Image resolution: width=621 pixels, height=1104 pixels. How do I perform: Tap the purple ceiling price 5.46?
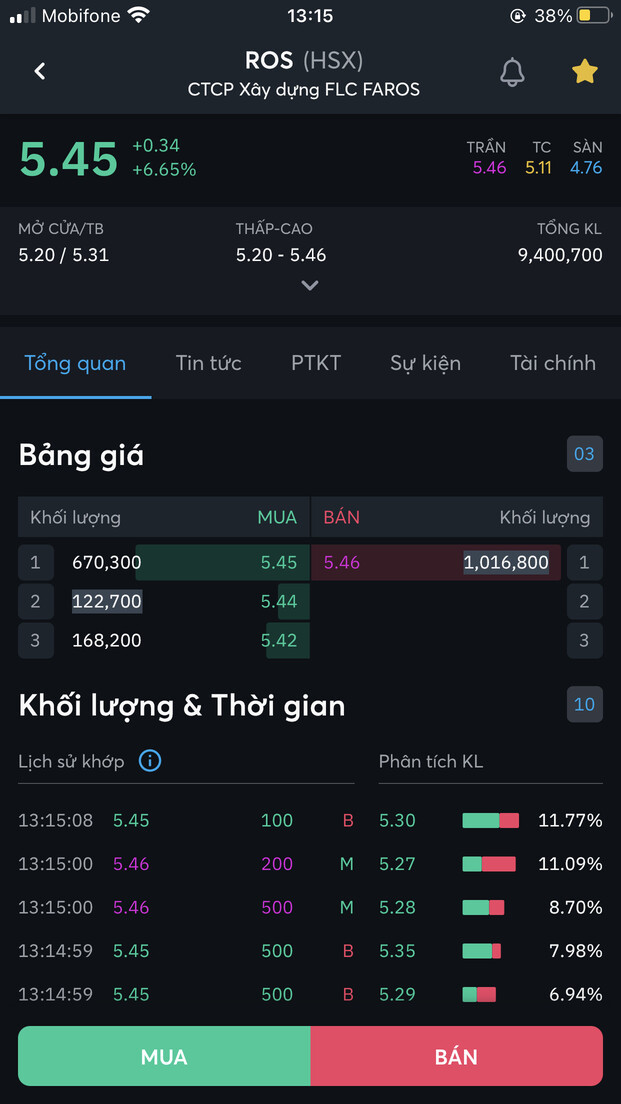pos(489,168)
